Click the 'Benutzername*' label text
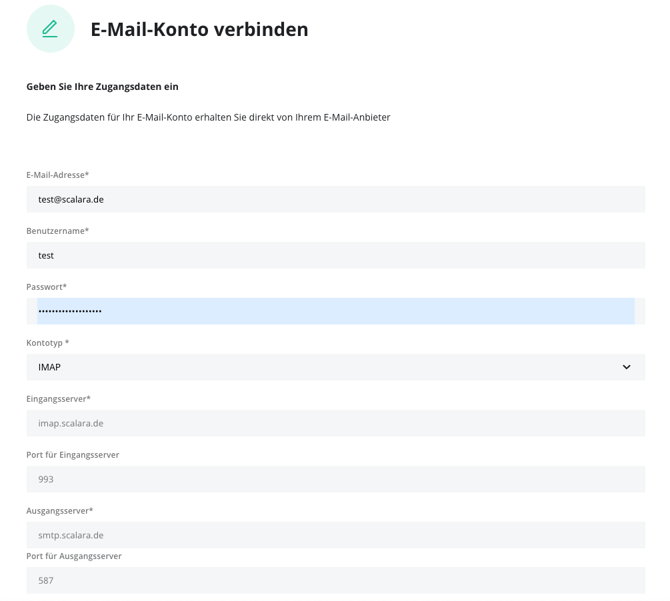670x601 pixels. (x=58, y=231)
